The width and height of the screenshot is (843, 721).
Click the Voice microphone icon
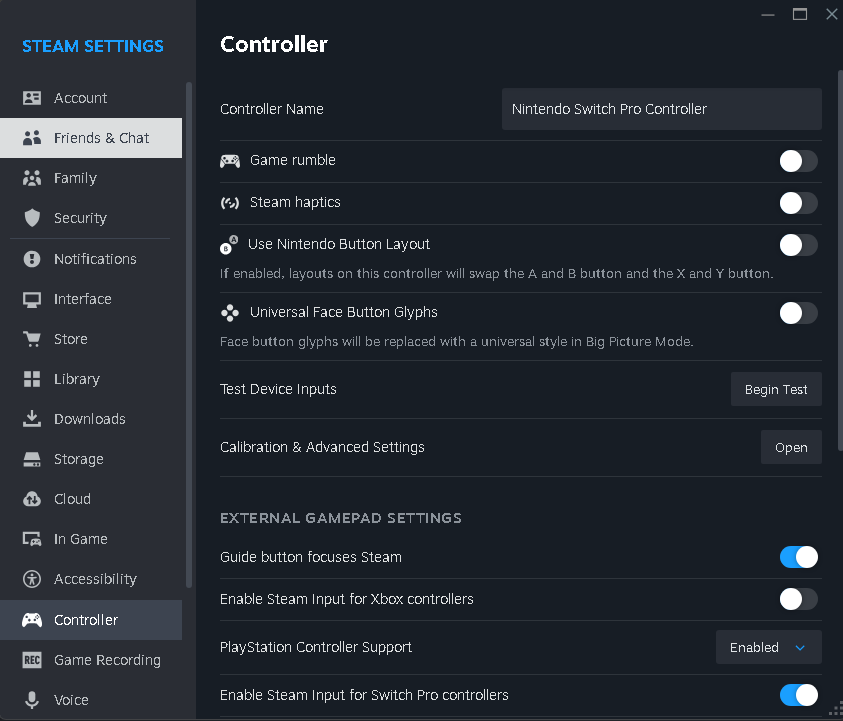(x=32, y=700)
